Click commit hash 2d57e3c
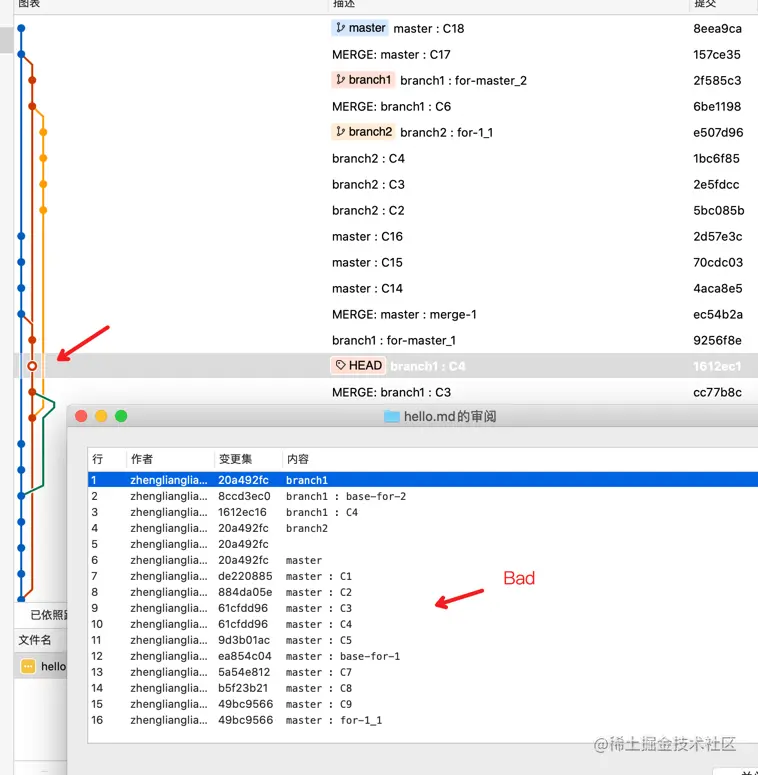Image resolution: width=758 pixels, height=775 pixels. [x=717, y=236]
